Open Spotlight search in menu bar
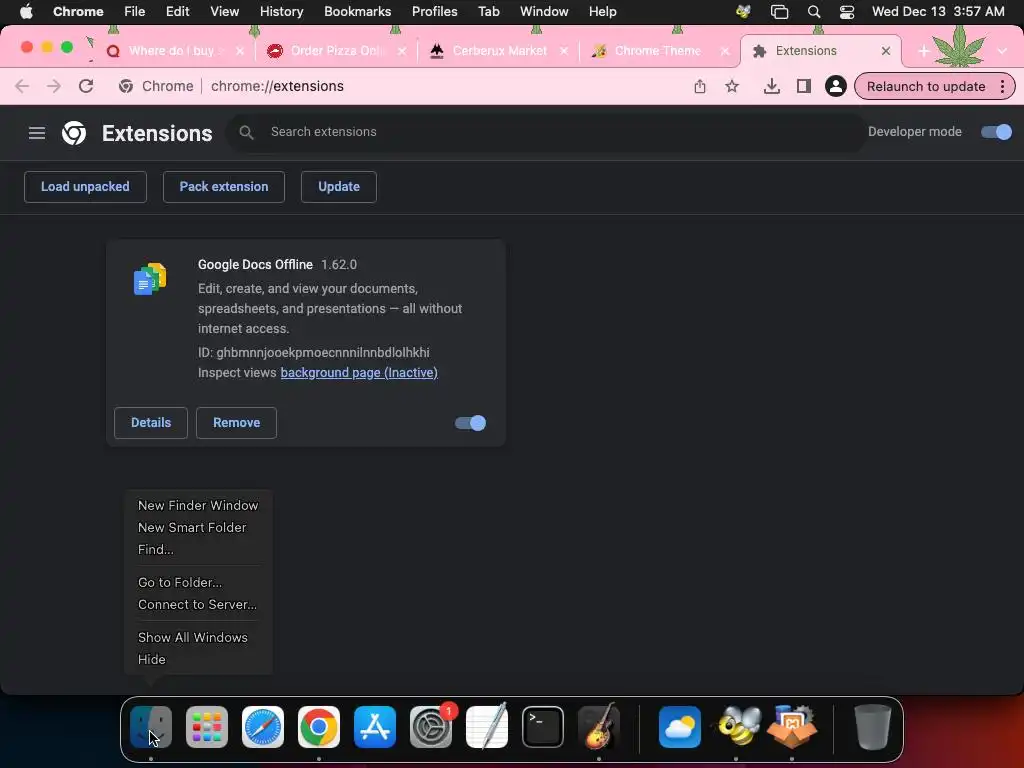Viewport: 1024px width, 768px height. click(814, 12)
